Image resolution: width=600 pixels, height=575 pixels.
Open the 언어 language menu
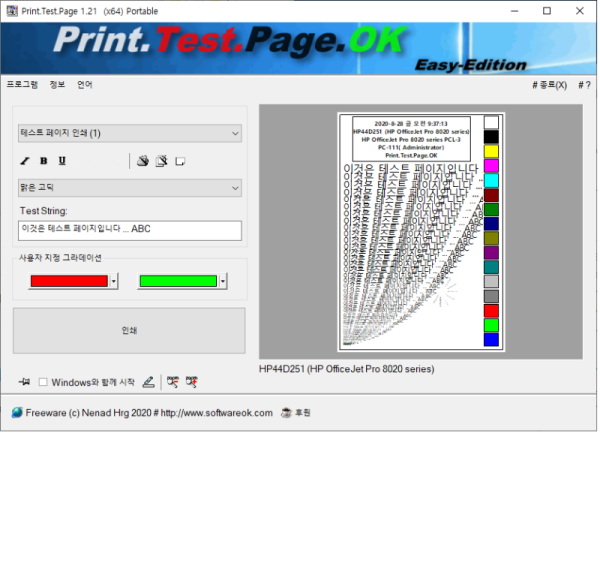click(x=85, y=85)
